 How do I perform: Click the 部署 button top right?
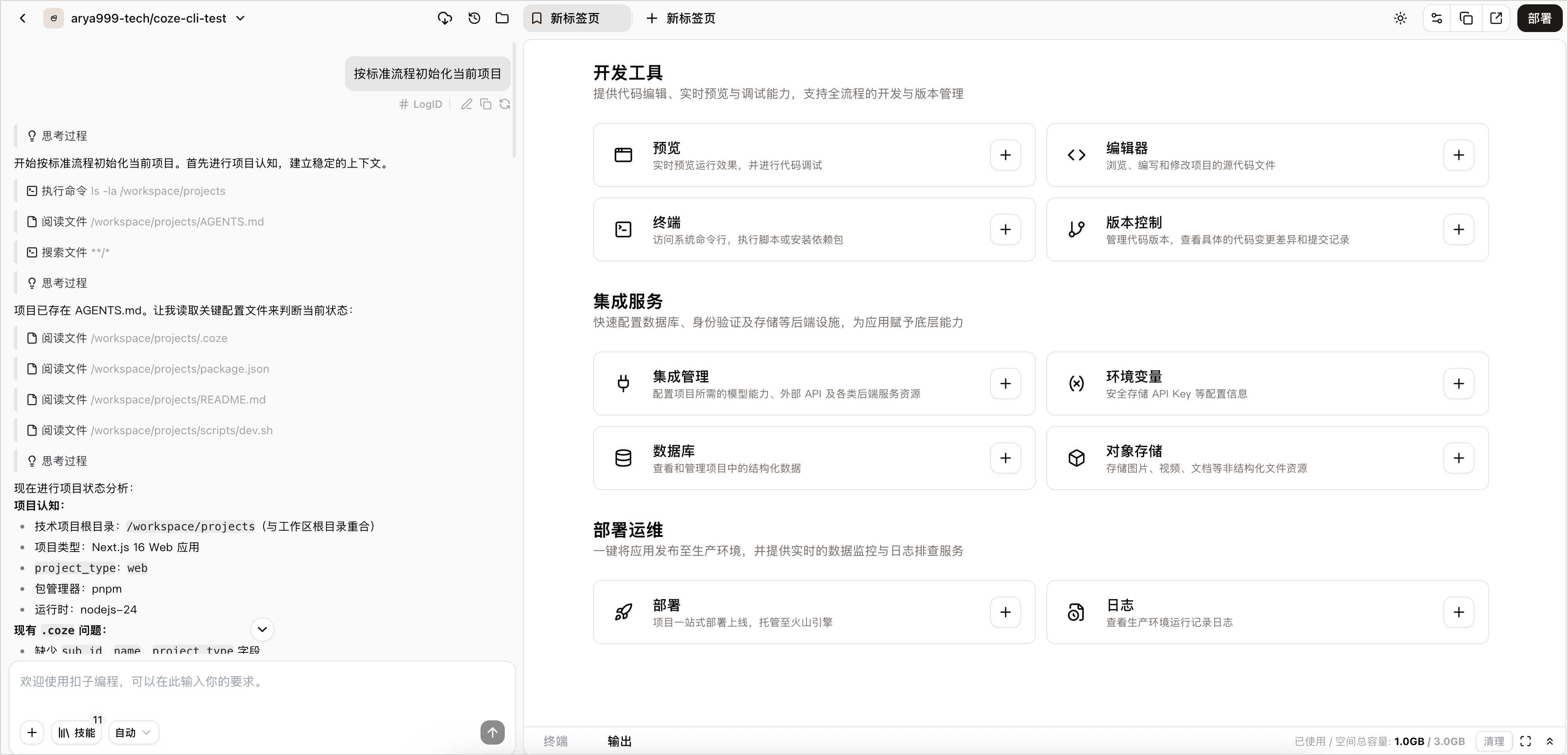pyautogui.click(x=1539, y=18)
